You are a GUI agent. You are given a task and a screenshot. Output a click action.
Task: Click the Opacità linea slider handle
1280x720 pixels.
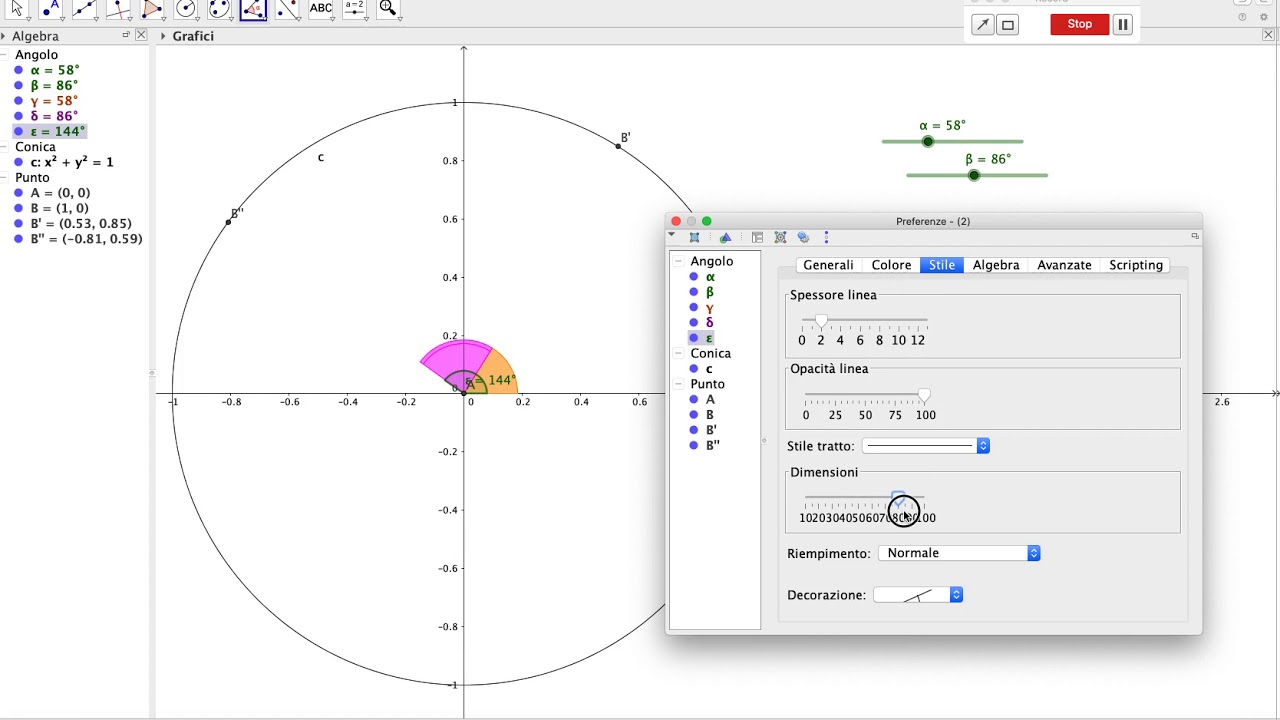coord(924,396)
